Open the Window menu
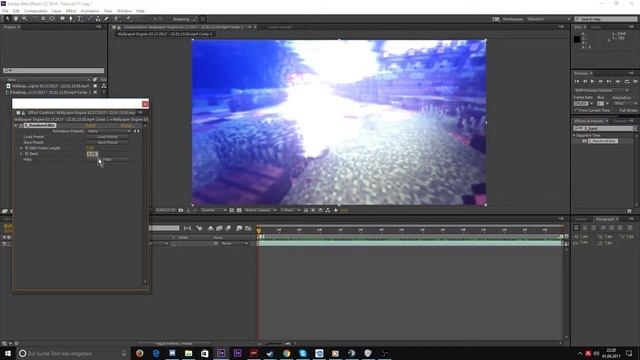The image size is (640, 360). [124, 11]
